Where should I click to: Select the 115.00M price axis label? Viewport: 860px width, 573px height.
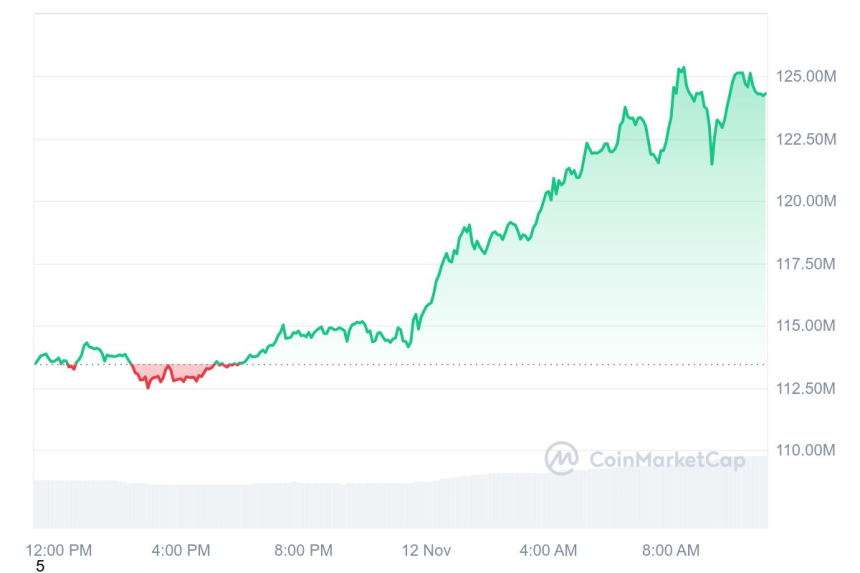tap(805, 326)
